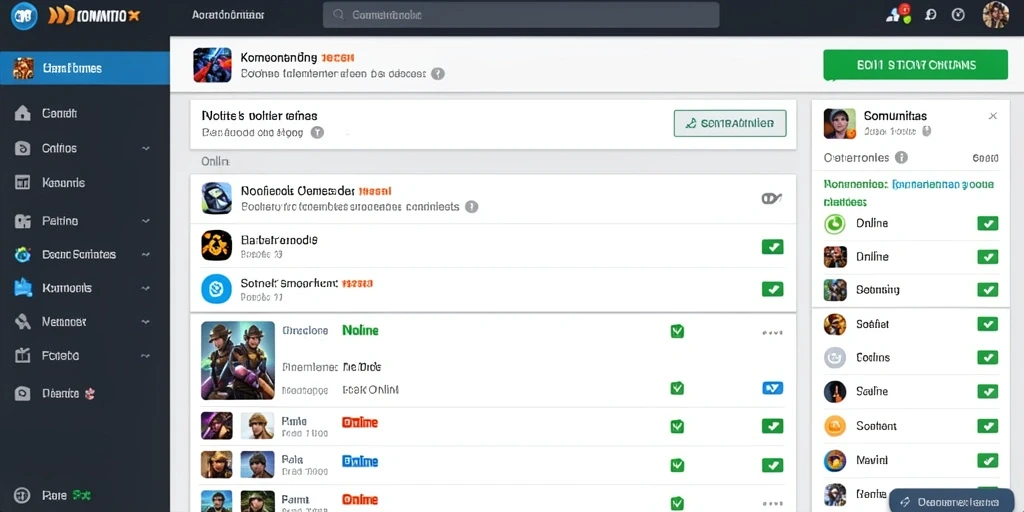
Task: Click the green and blue Nonœnenioe link text
Action: click(909, 193)
